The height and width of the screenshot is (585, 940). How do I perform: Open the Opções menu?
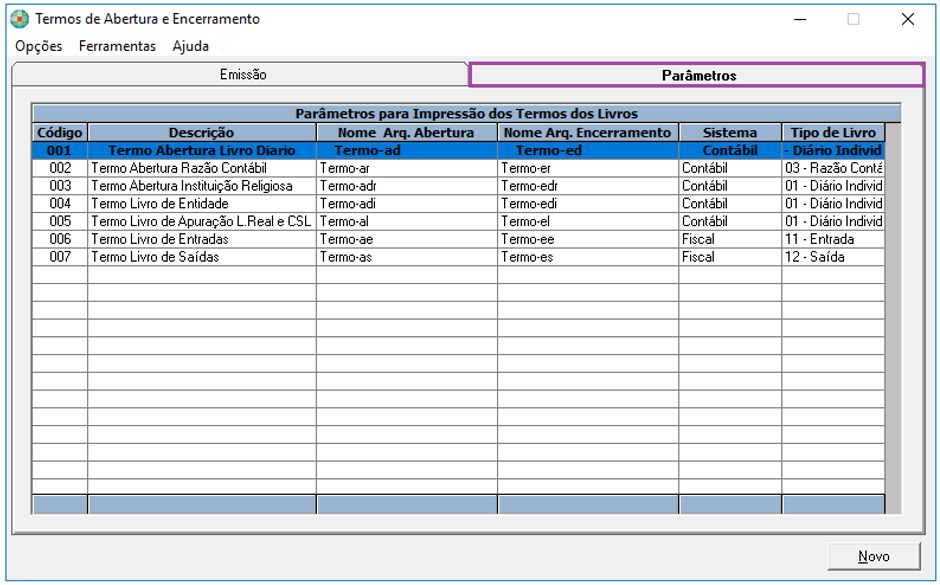point(39,46)
